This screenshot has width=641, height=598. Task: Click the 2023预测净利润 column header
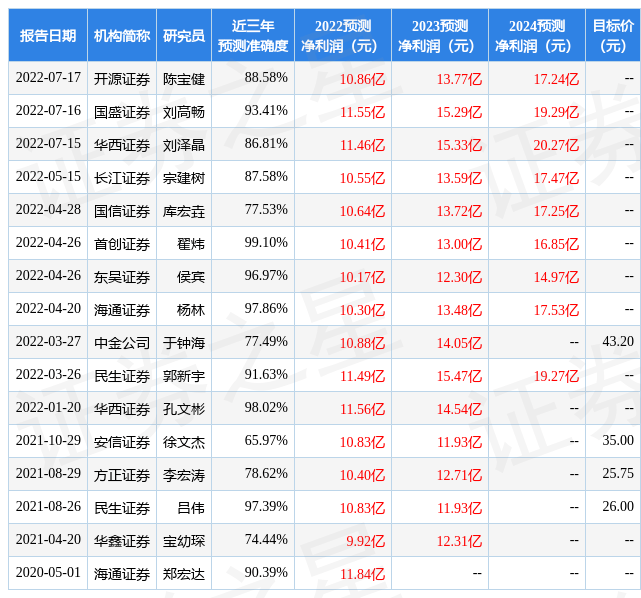click(440, 36)
